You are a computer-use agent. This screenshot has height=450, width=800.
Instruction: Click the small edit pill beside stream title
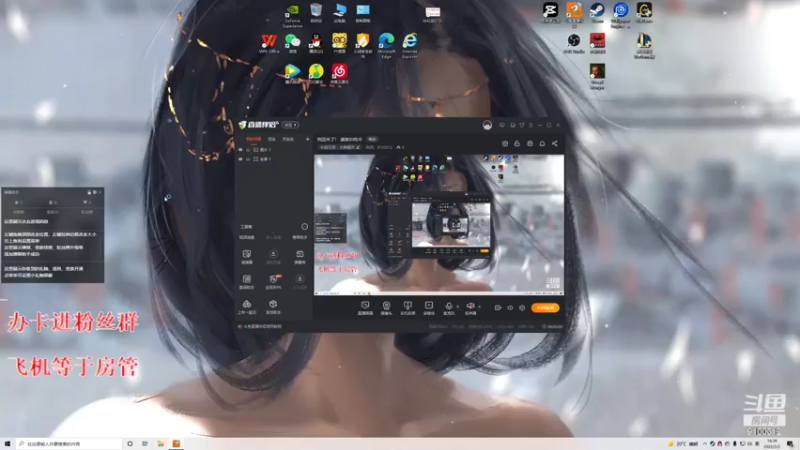[372, 139]
